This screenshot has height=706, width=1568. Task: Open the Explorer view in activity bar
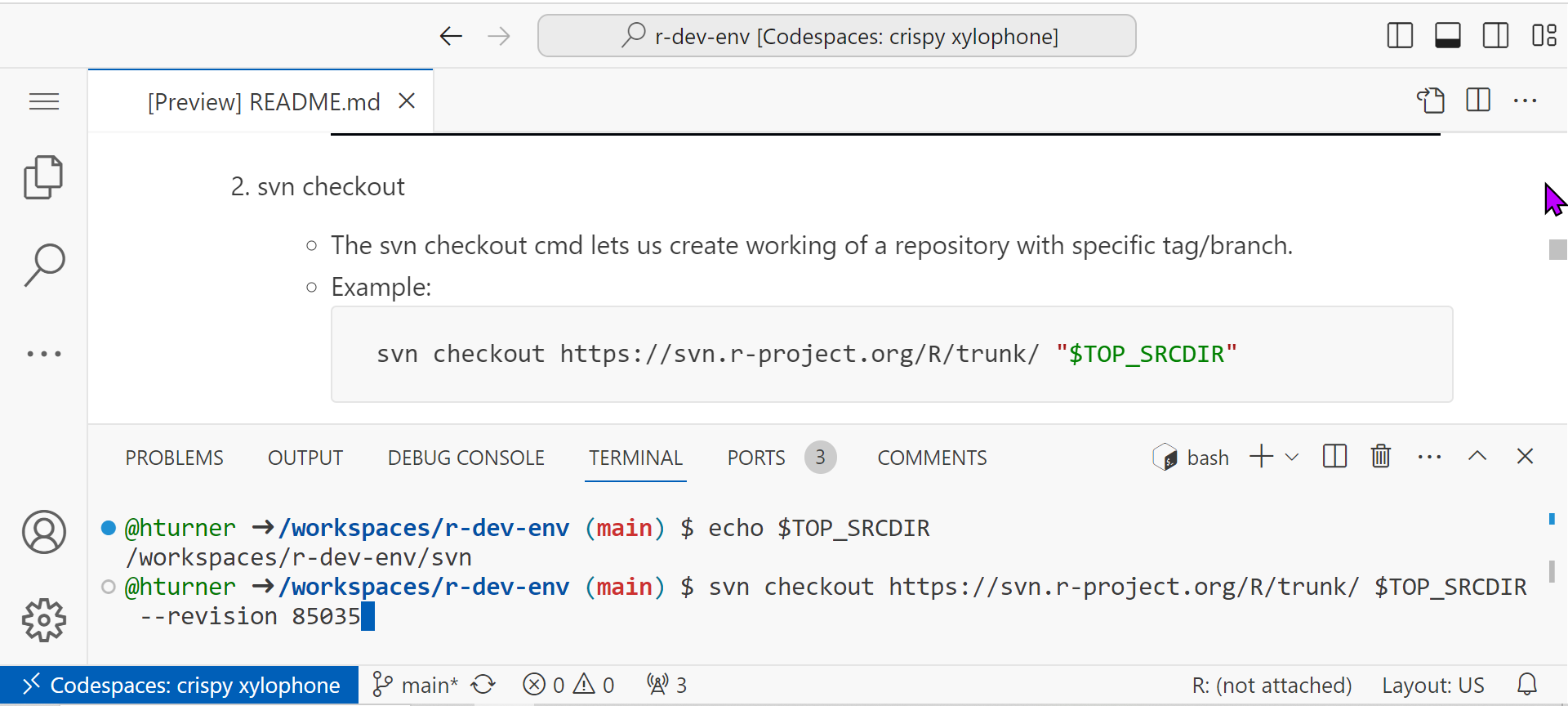pyautogui.click(x=43, y=177)
